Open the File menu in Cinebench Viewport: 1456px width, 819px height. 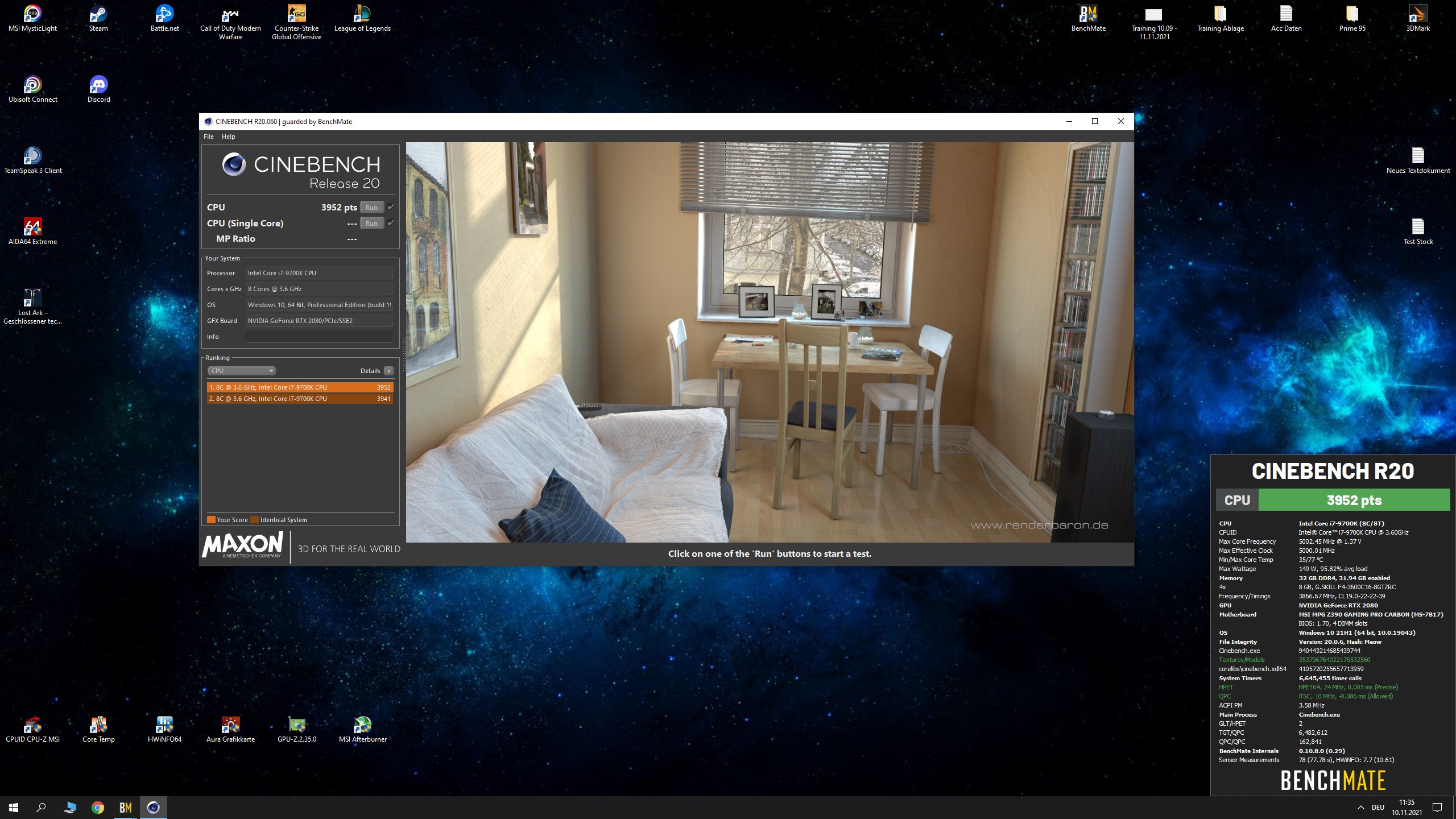point(209,136)
